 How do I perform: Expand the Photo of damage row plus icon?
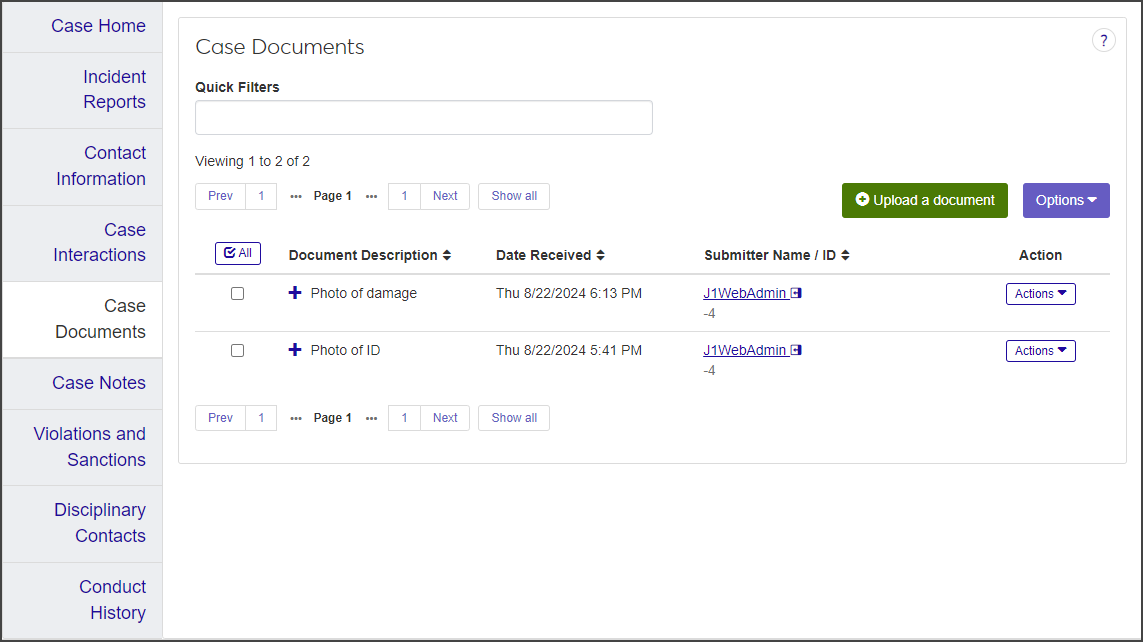click(295, 293)
